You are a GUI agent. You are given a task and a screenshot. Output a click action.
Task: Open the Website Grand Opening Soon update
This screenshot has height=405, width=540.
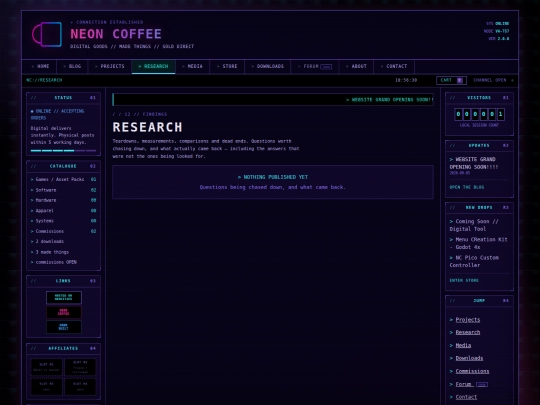pos(474,163)
